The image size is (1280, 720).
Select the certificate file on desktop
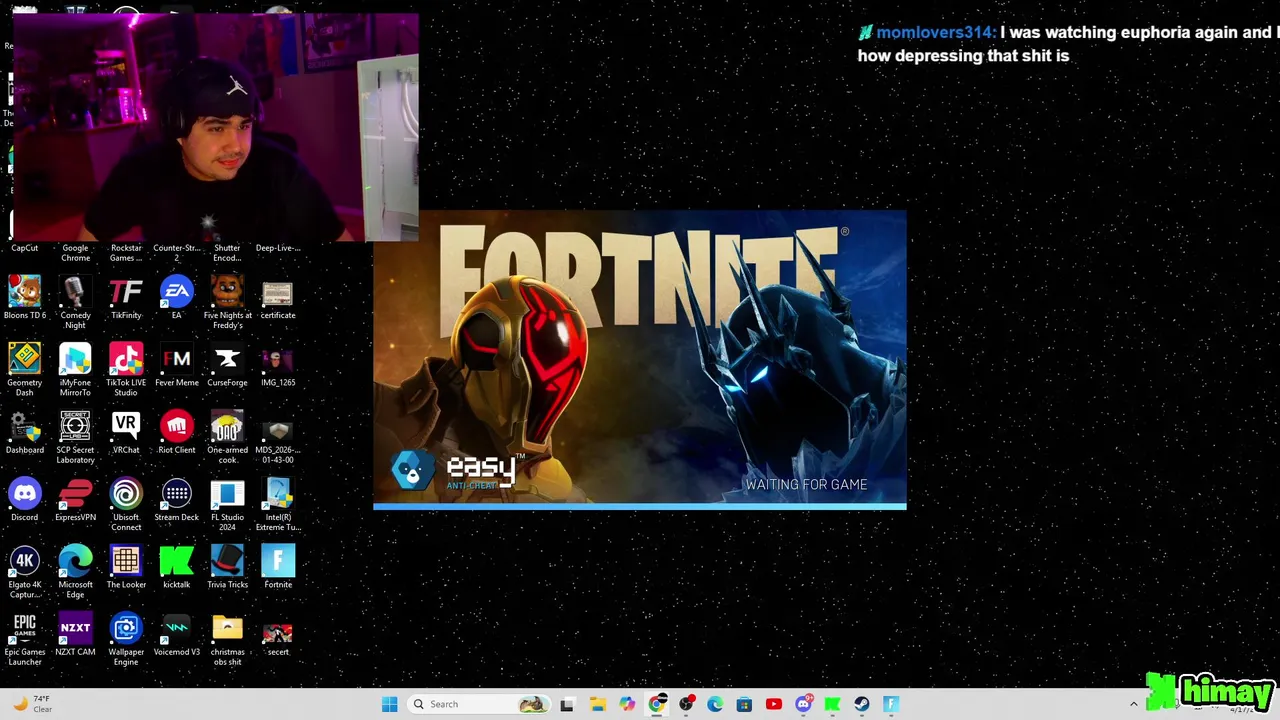pyautogui.click(x=278, y=298)
